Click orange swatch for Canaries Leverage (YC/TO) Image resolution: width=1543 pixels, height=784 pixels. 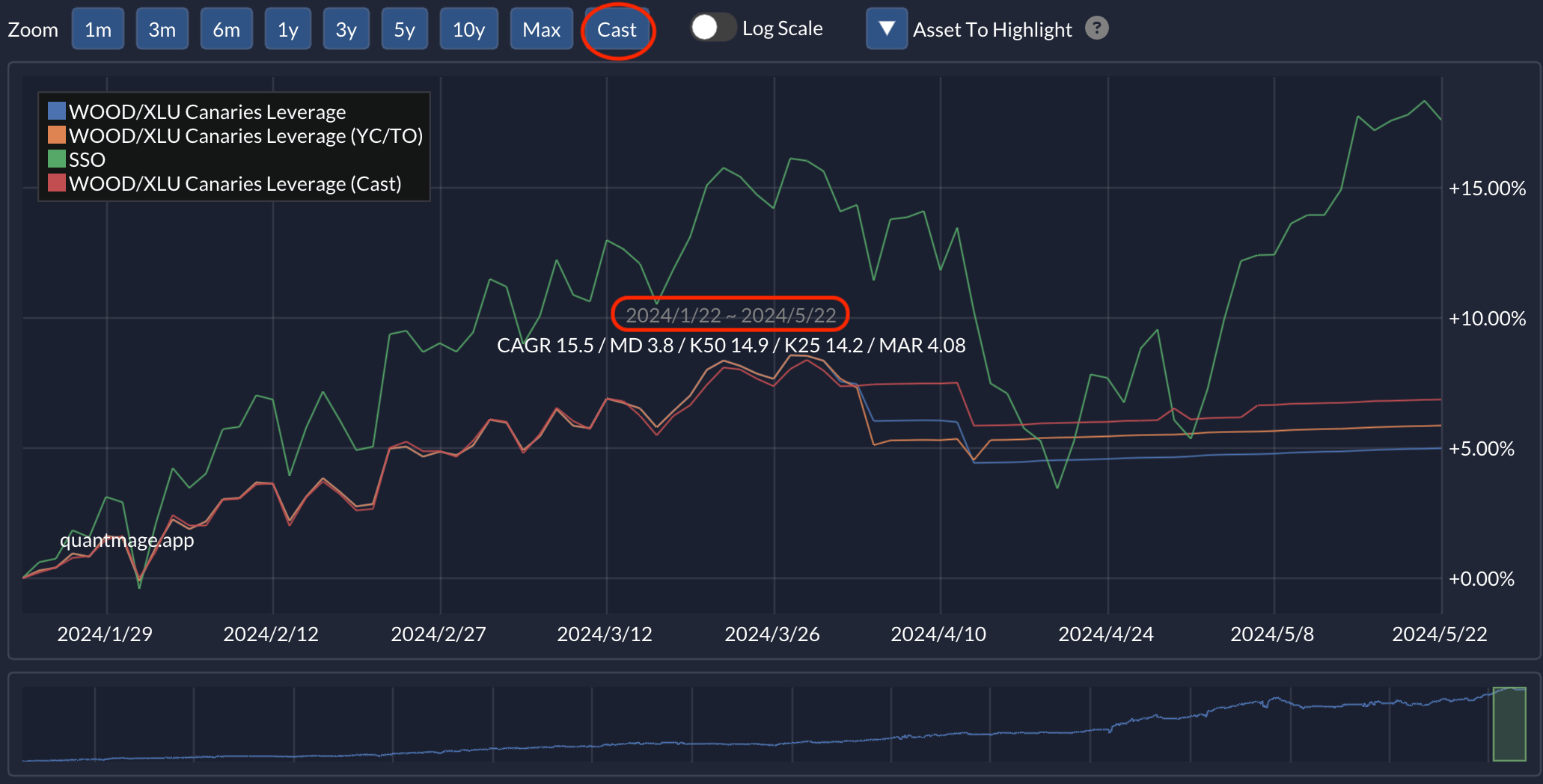point(57,135)
